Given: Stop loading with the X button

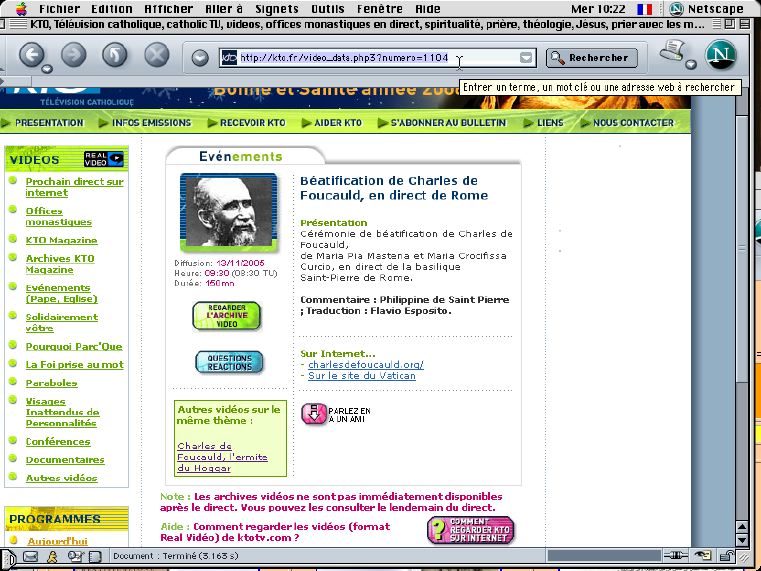Looking at the screenshot, I should point(157,54).
